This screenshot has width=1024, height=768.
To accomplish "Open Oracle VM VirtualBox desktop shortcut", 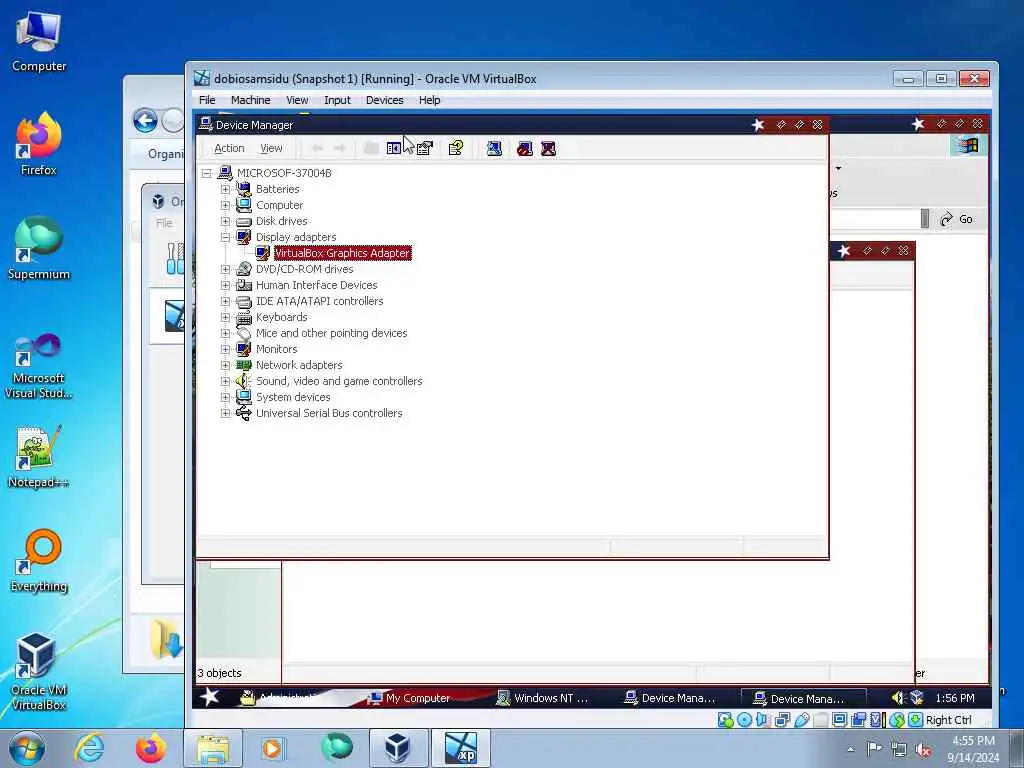I will pyautogui.click(x=39, y=671).
